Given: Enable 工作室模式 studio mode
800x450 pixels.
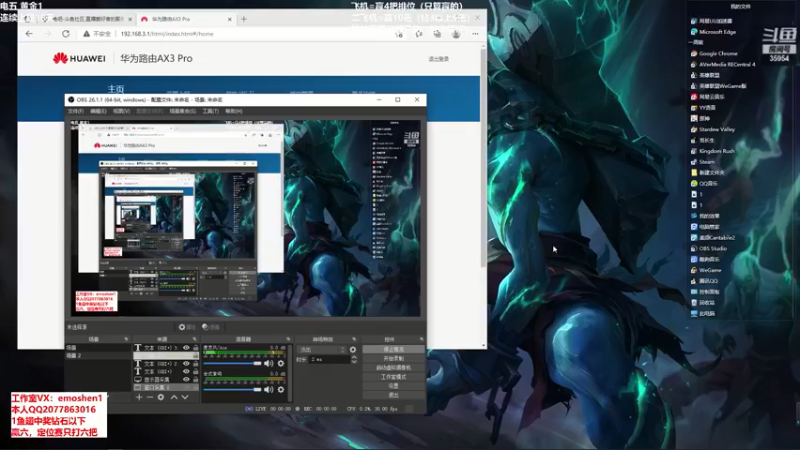Looking at the screenshot, I should click(x=393, y=377).
